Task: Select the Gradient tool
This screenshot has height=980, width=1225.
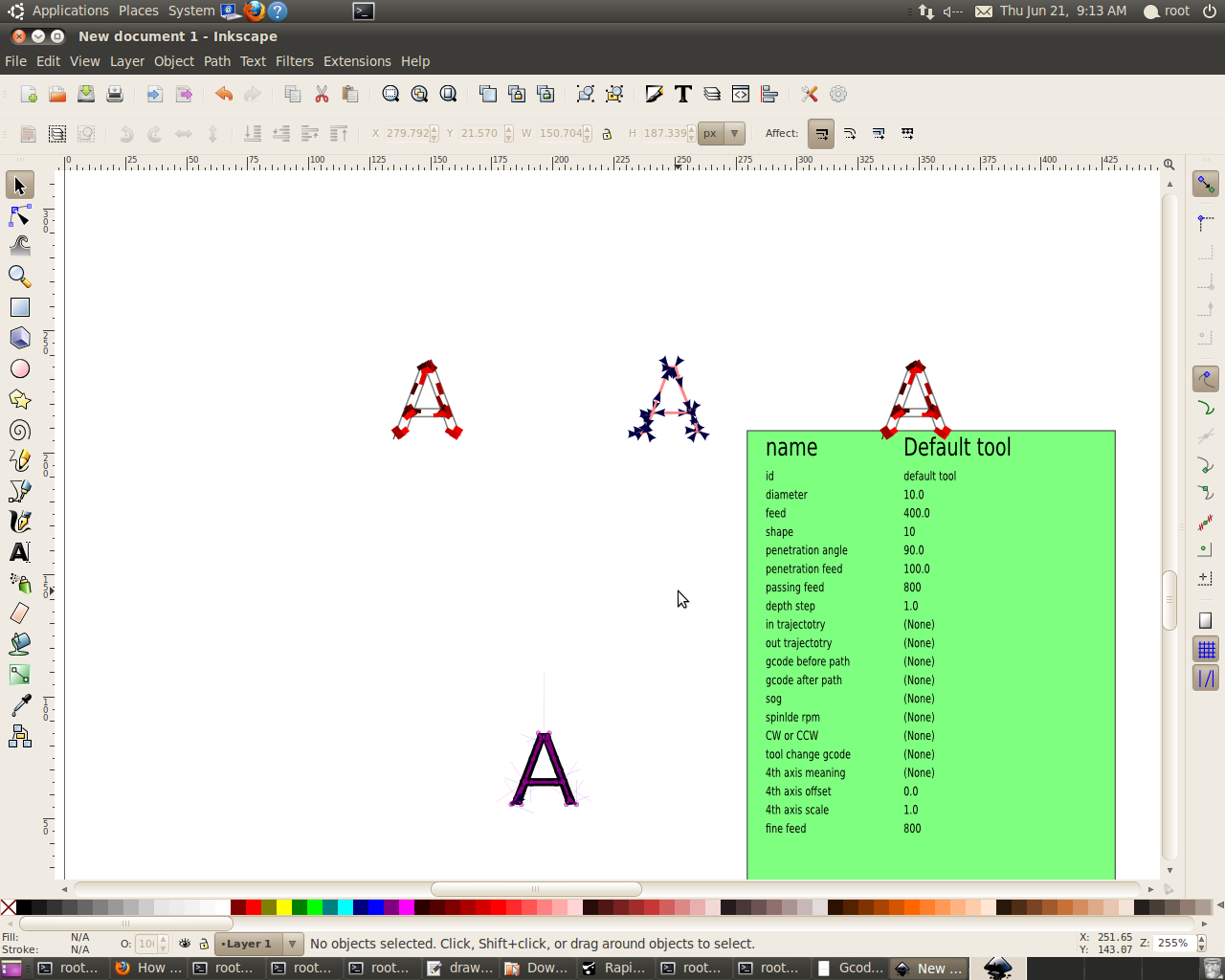Action: click(x=20, y=675)
